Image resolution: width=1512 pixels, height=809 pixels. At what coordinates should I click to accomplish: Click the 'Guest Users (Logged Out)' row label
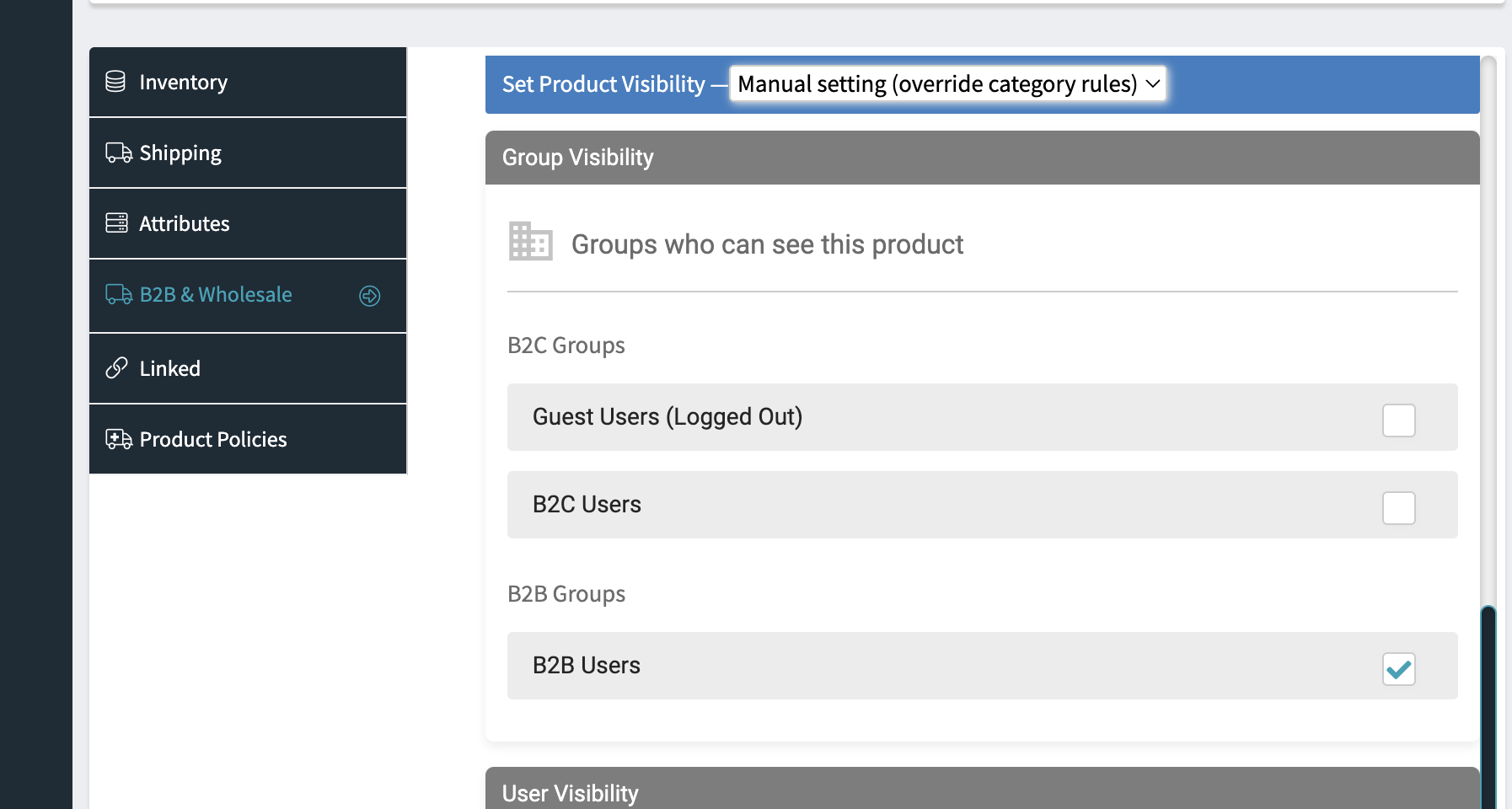click(x=668, y=416)
